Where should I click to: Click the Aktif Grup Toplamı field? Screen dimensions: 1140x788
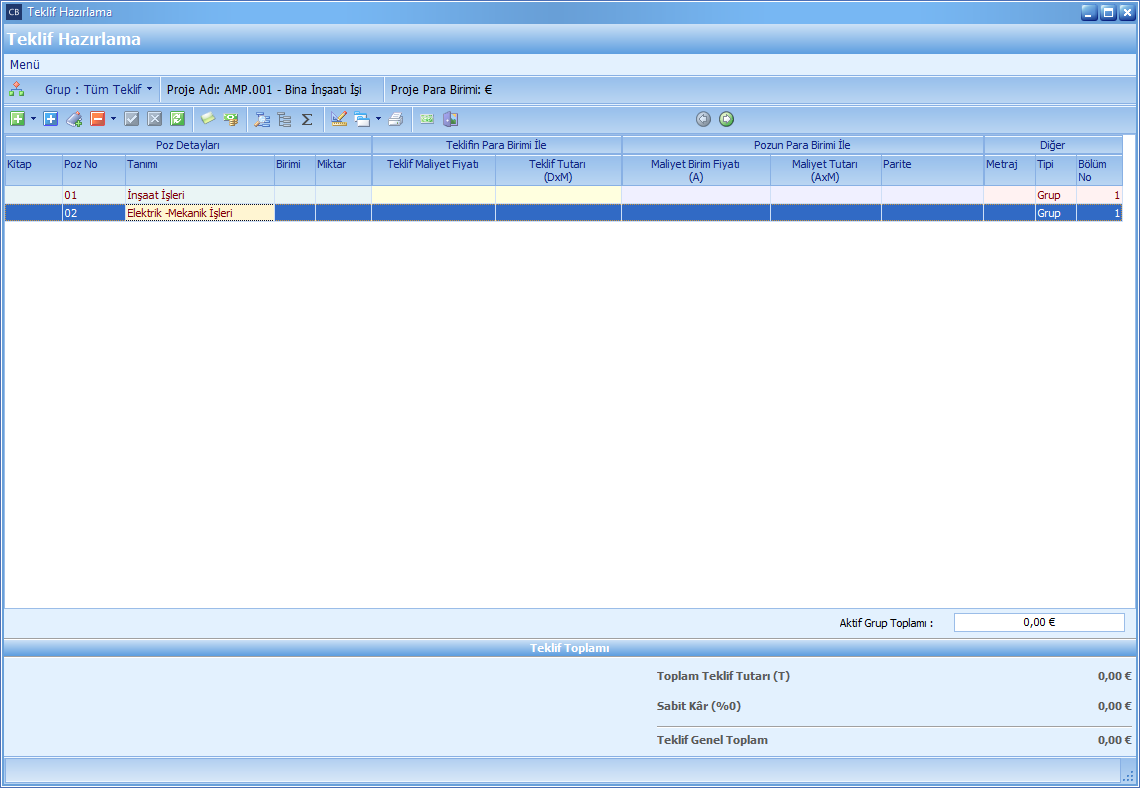tap(1038, 622)
